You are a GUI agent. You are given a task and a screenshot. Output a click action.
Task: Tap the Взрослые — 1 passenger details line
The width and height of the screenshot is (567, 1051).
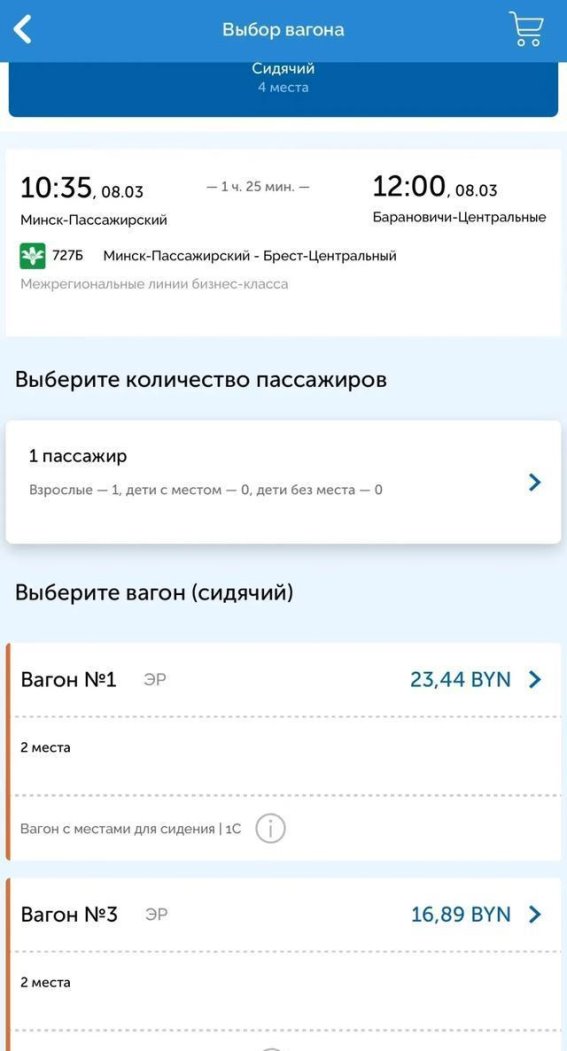206,490
